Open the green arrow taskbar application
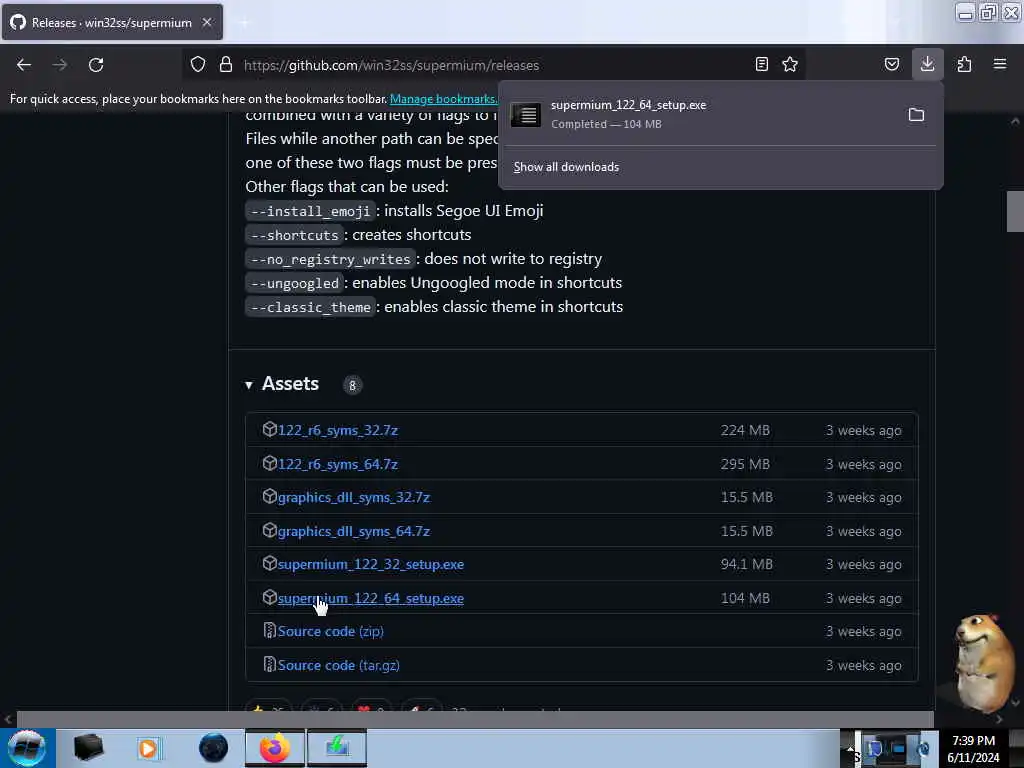Image resolution: width=1024 pixels, height=768 pixels. (x=337, y=748)
